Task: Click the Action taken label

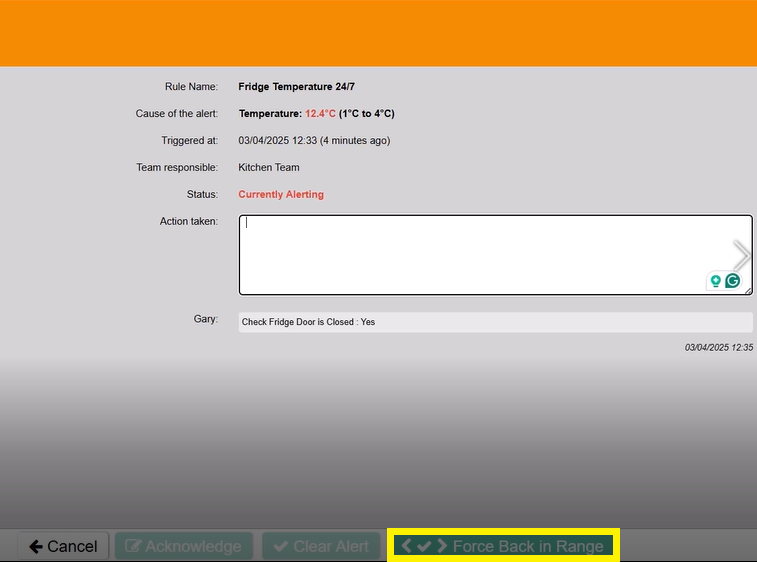Action: (189, 221)
